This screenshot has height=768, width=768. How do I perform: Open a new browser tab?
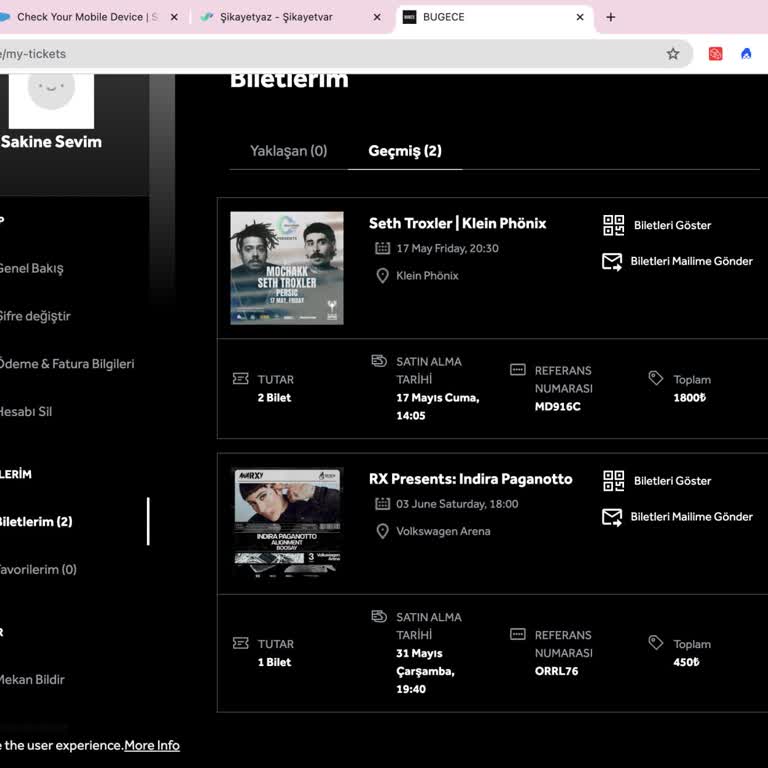611,17
